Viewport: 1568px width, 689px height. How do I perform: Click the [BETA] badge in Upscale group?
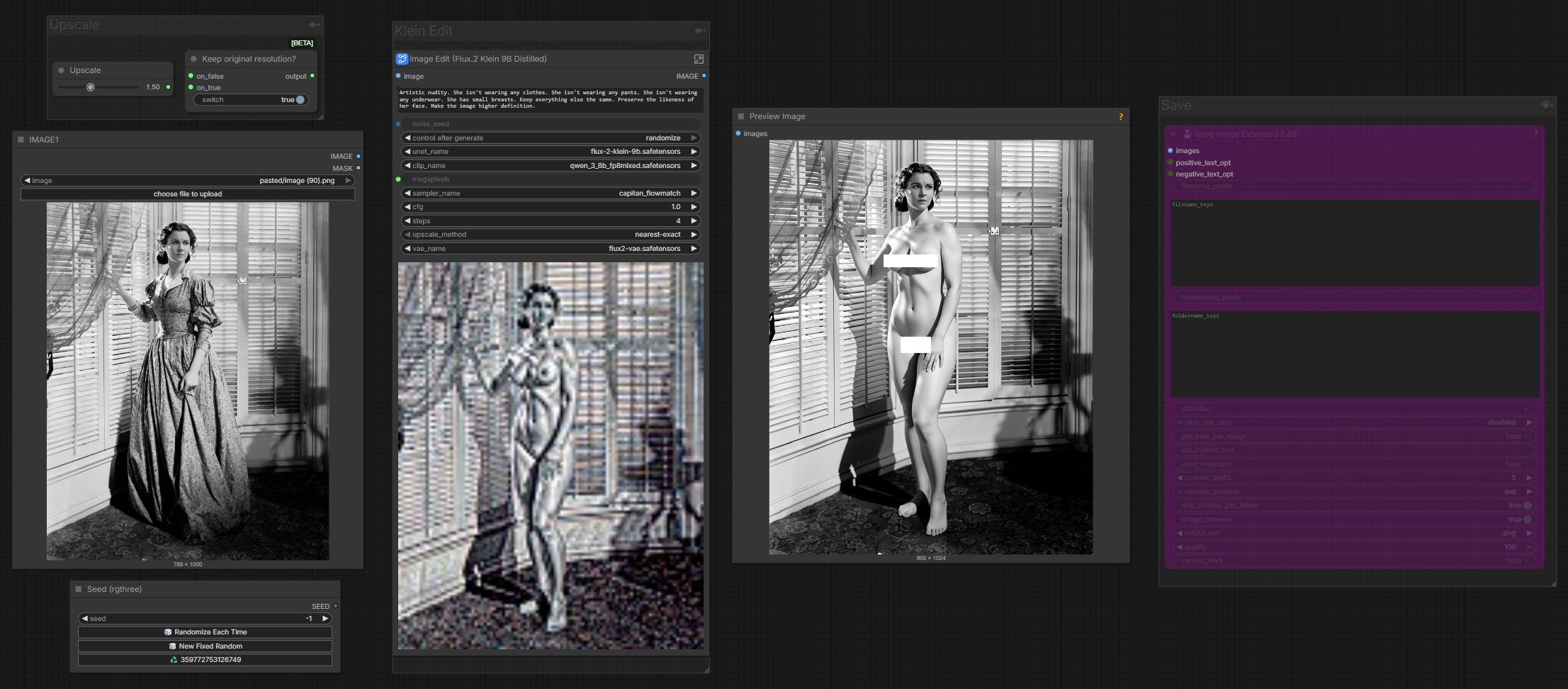coord(302,43)
